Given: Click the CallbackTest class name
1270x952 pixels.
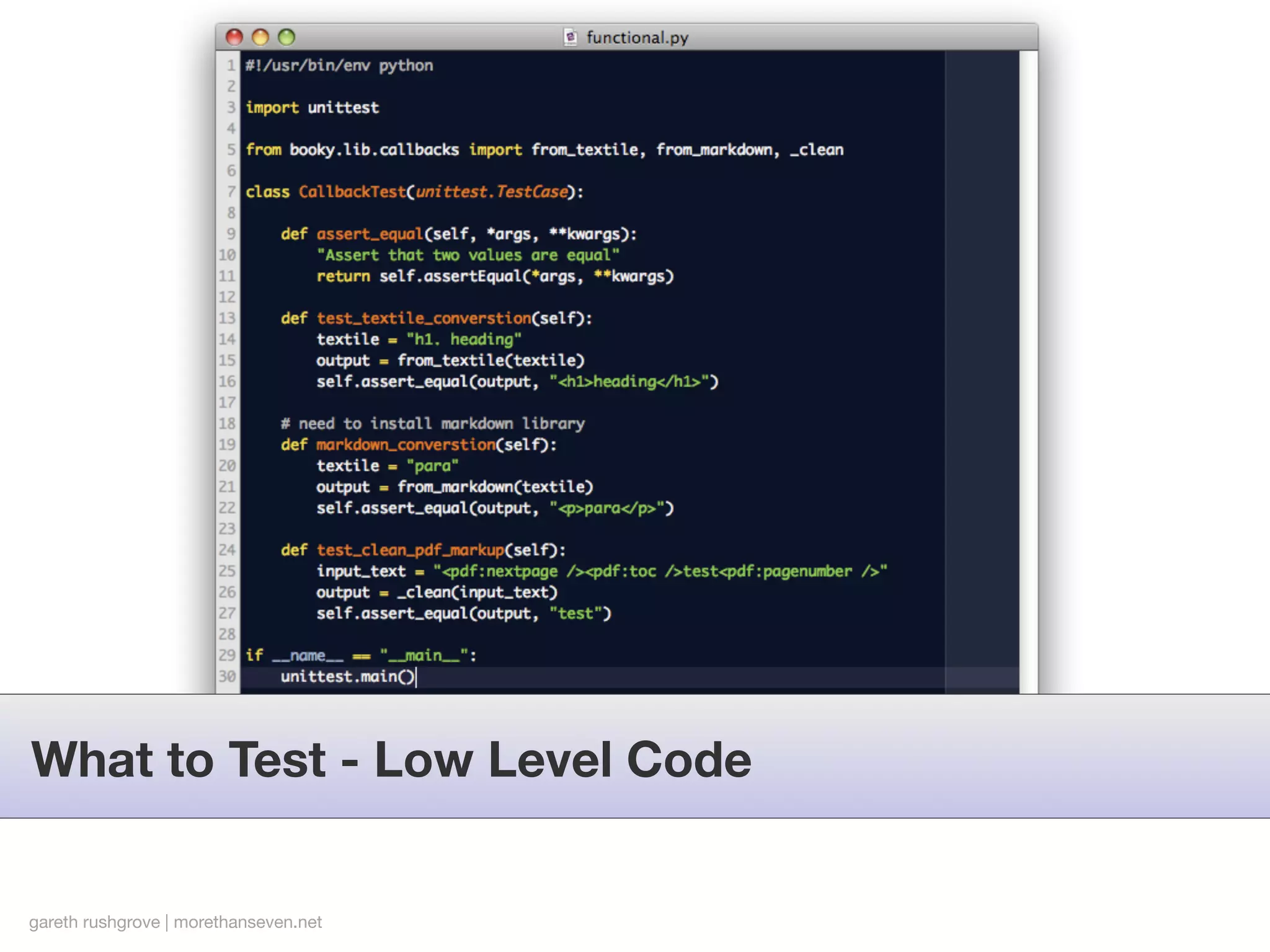Looking at the screenshot, I should pos(352,192).
